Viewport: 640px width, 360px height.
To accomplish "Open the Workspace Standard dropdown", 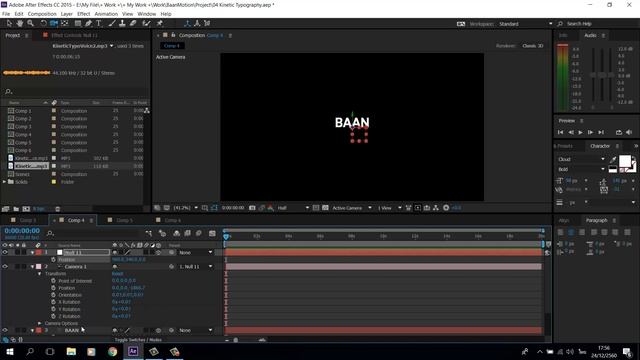I will [x=525, y=24].
